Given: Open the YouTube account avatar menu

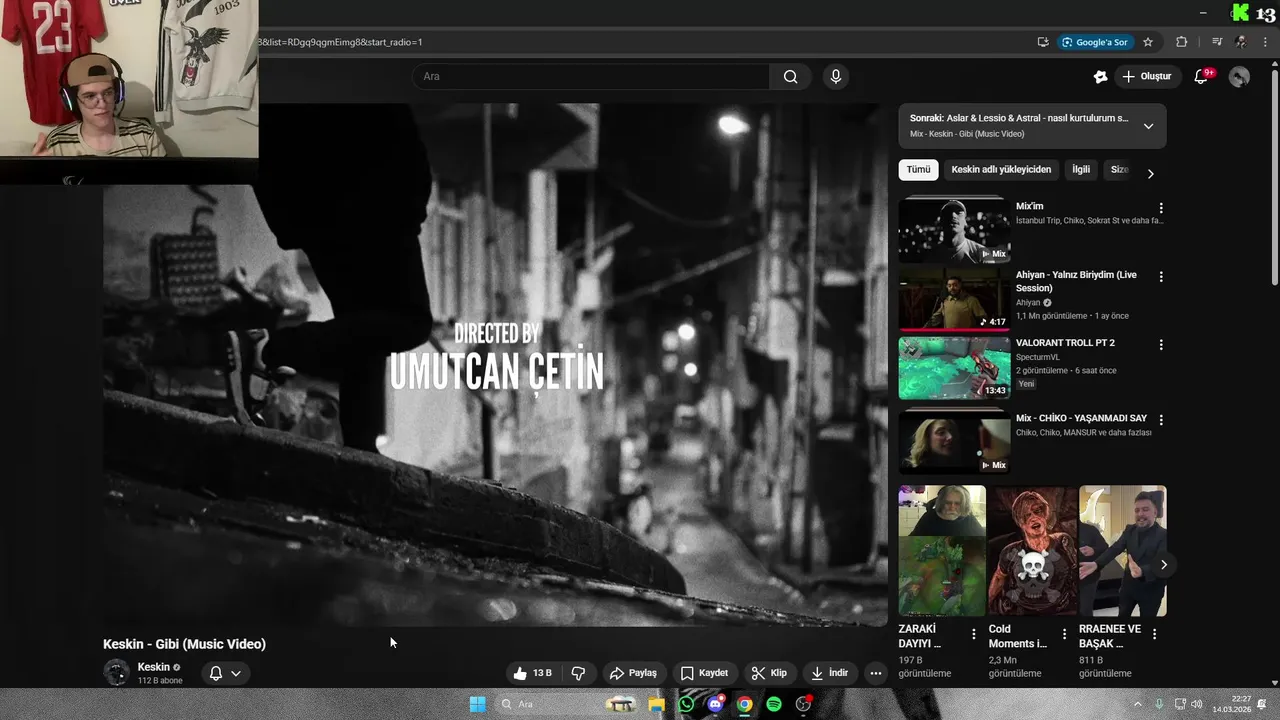Looking at the screenshot, I should (x=1239, y=77).
